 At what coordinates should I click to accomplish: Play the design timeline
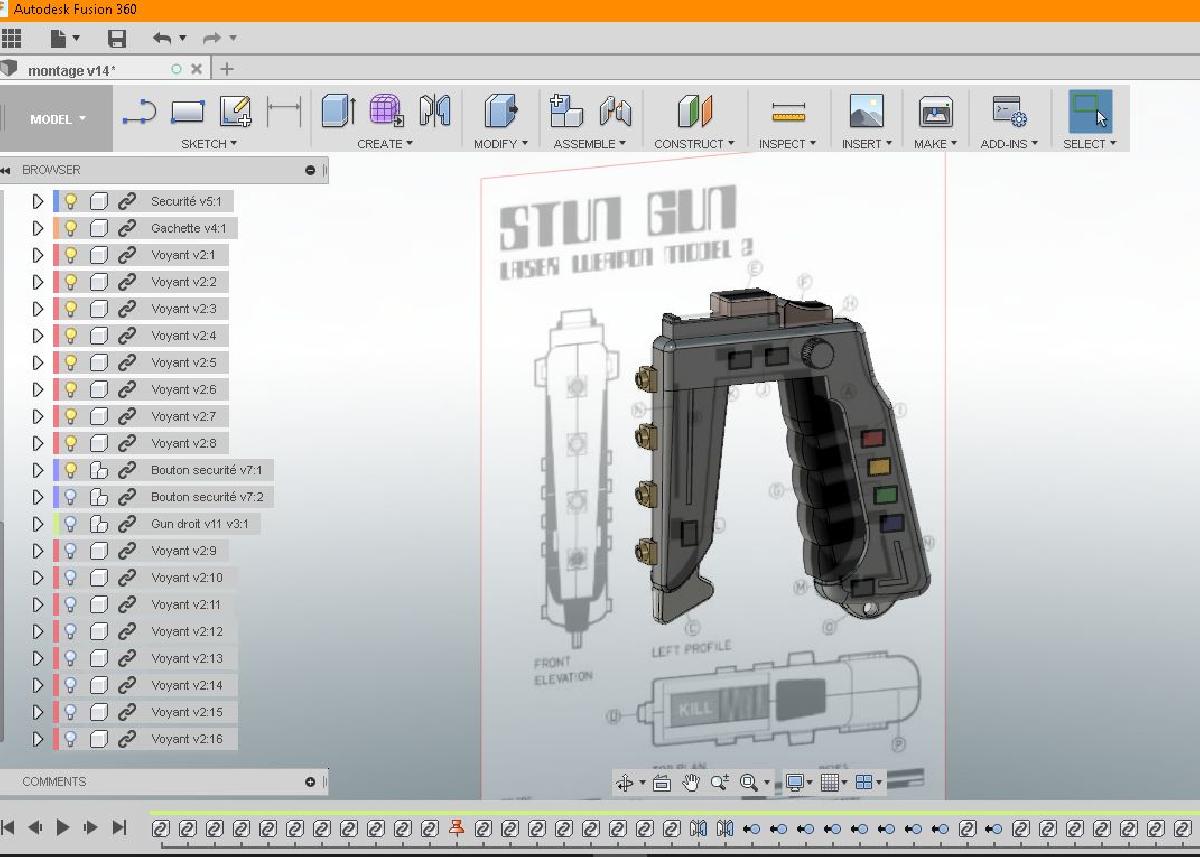coord(63,828)
